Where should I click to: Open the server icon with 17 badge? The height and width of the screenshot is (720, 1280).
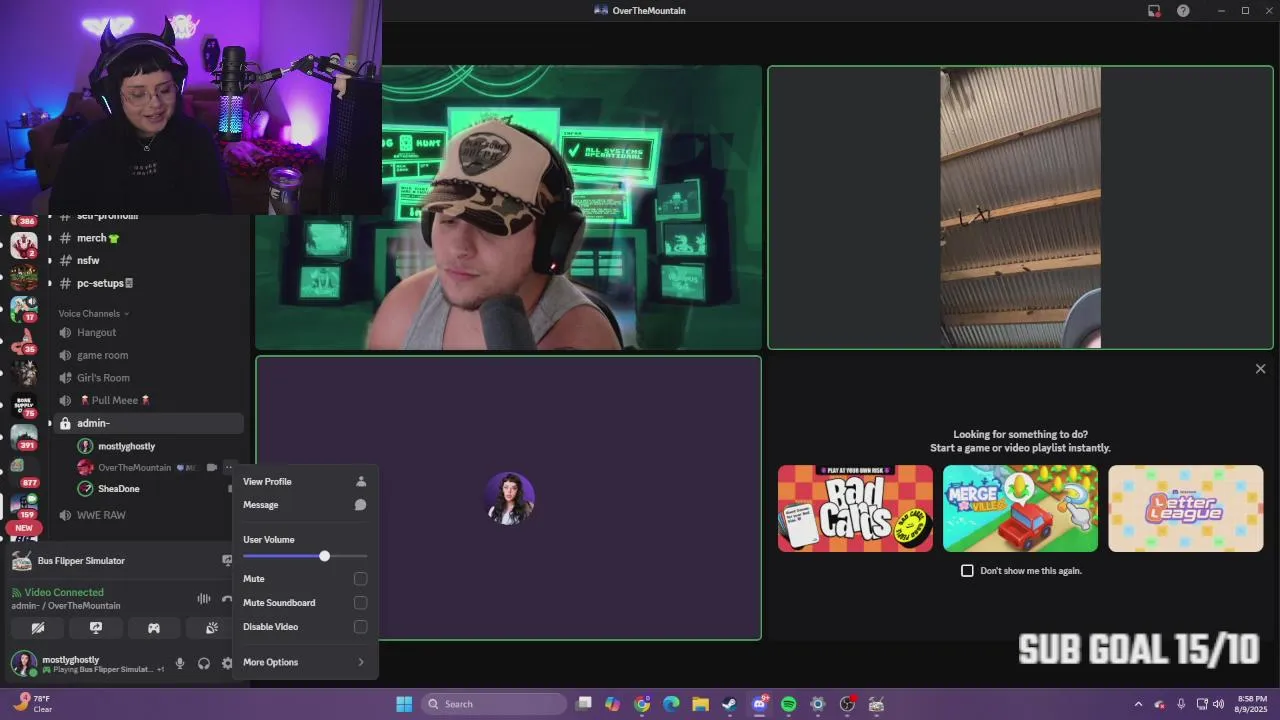pos(24,308)
